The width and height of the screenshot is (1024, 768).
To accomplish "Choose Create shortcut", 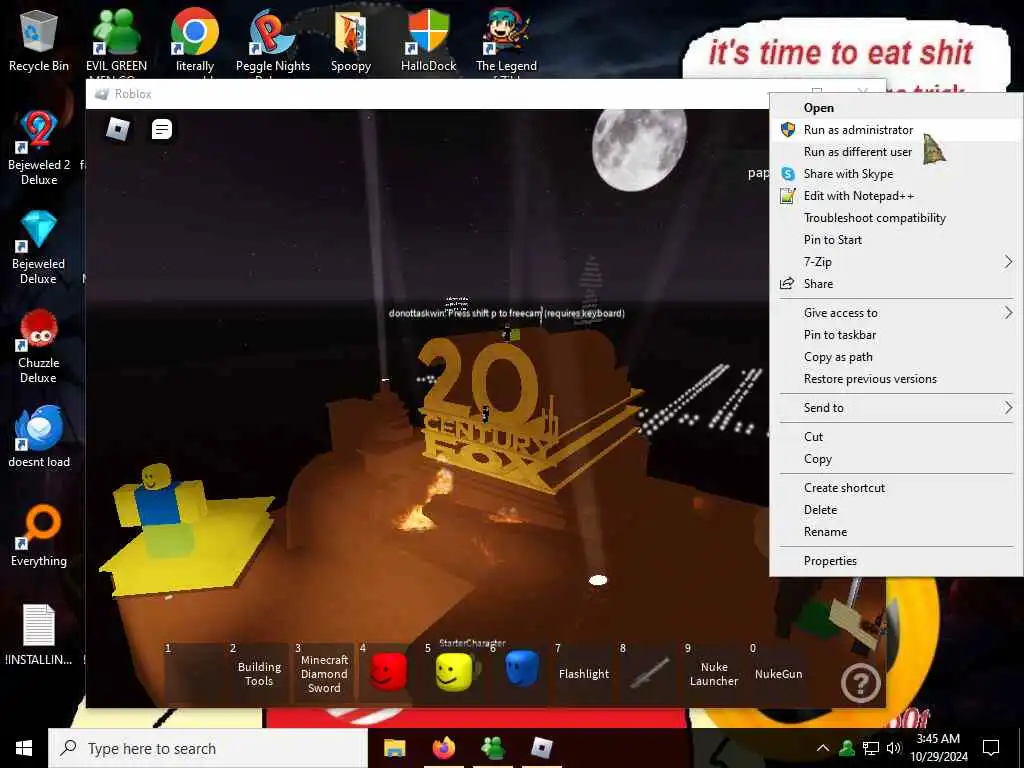I will tap(896, 488).
